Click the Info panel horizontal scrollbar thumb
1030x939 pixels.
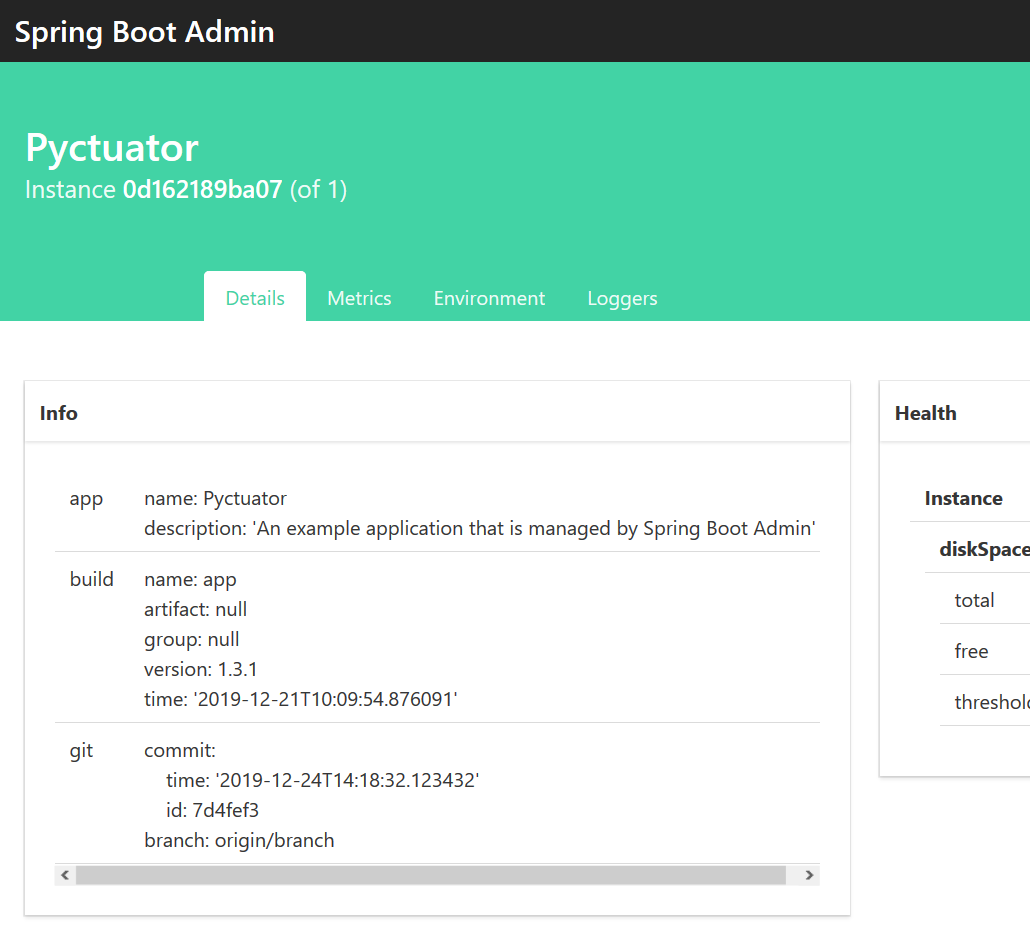coord(431,875)
